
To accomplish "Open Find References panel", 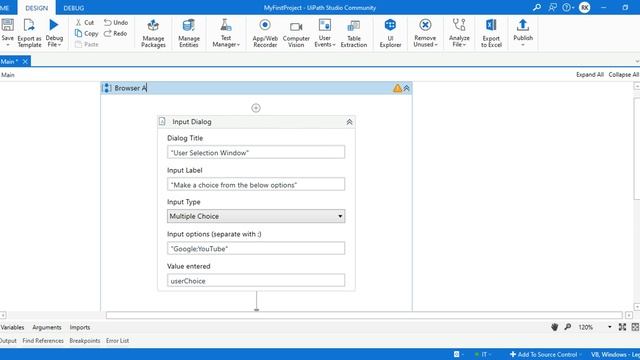I will pos(43,340).
